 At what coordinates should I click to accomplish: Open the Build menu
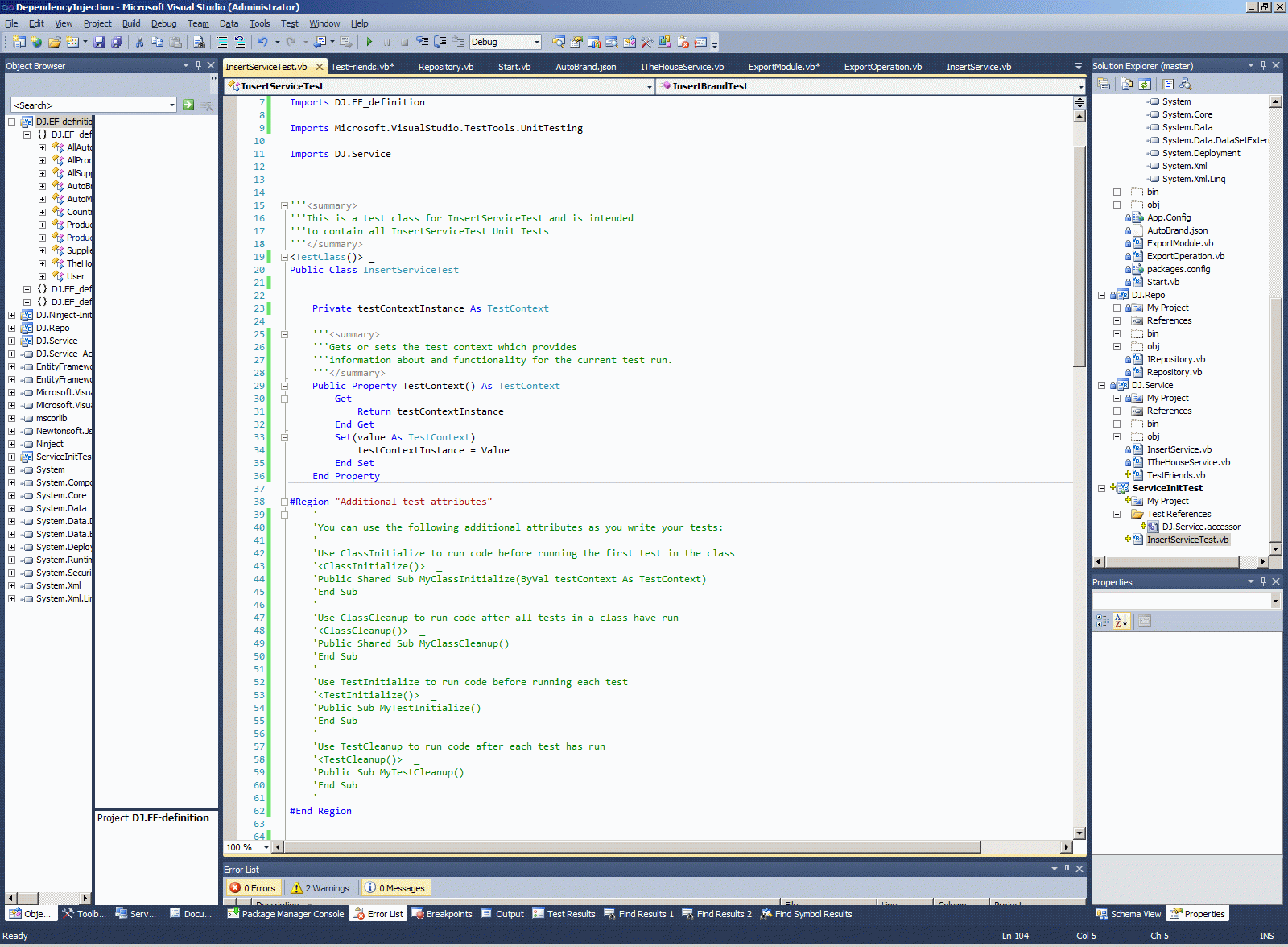131,23
